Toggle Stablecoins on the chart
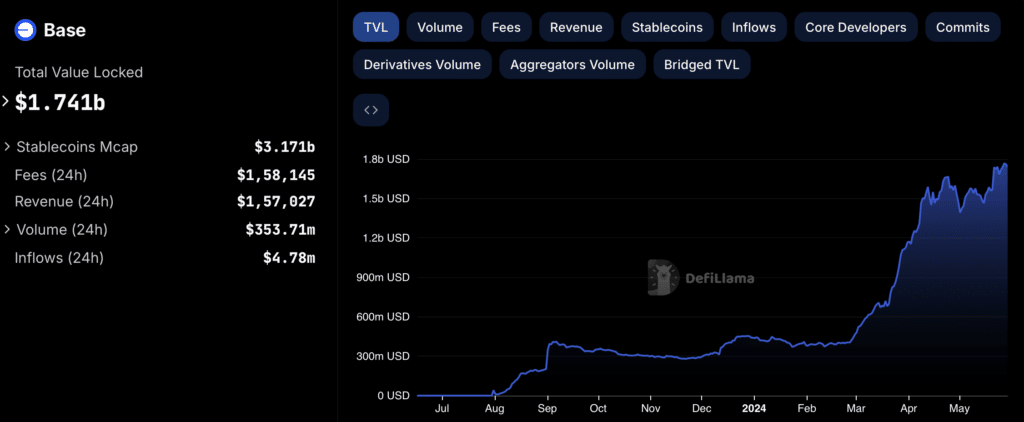This screenshot has height=422, width=1024. (667, 27)
